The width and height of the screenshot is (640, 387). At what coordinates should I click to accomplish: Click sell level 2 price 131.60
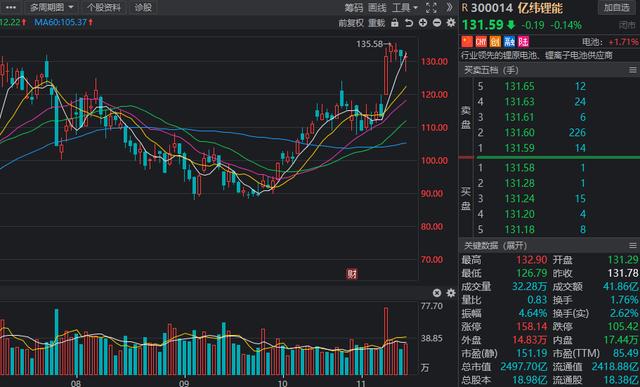tap(519, 133)
